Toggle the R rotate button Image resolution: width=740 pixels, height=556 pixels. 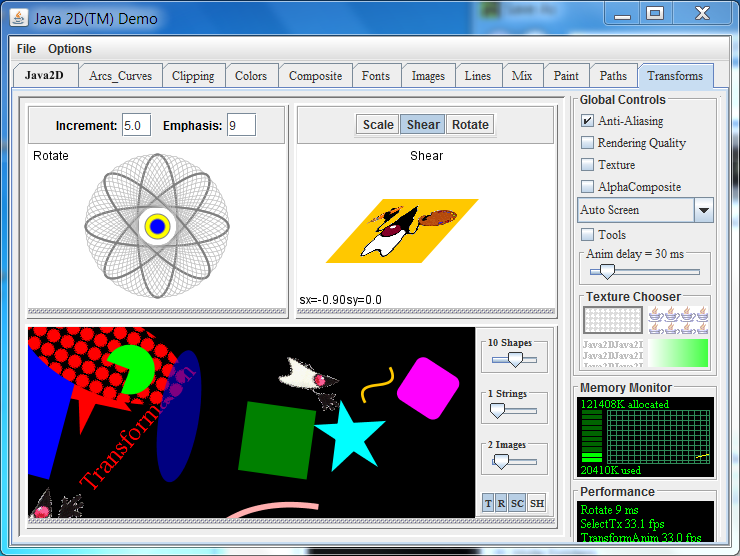501,503
